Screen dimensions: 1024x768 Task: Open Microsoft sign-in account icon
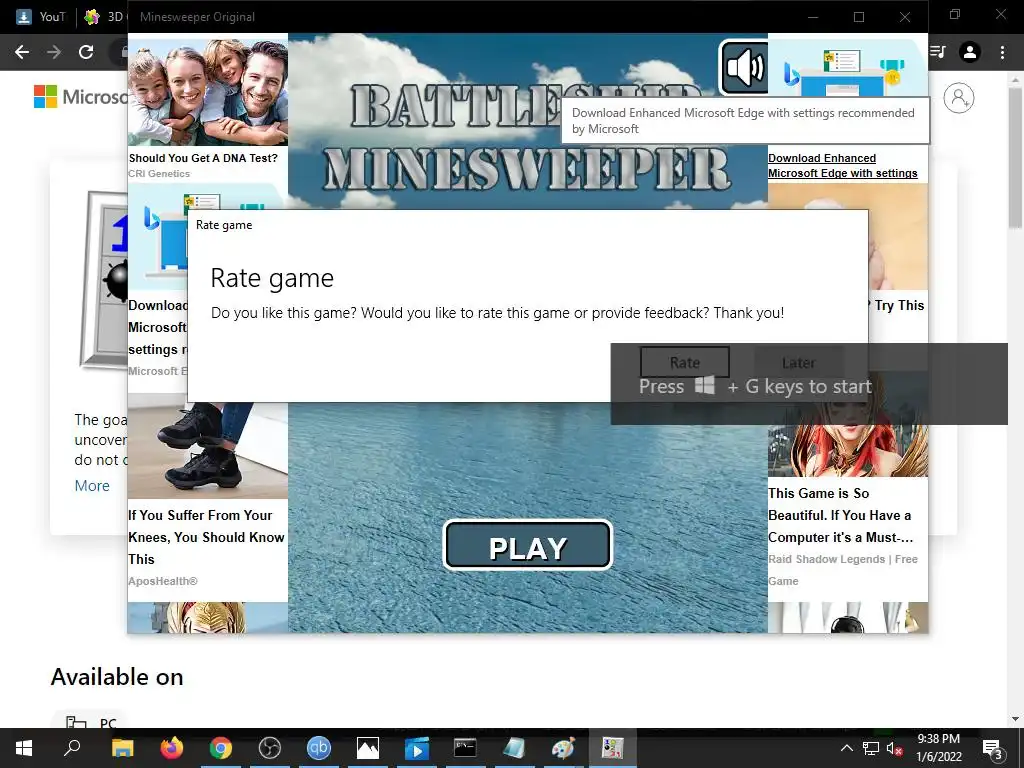pyautogui.click(x=959, y=98)
